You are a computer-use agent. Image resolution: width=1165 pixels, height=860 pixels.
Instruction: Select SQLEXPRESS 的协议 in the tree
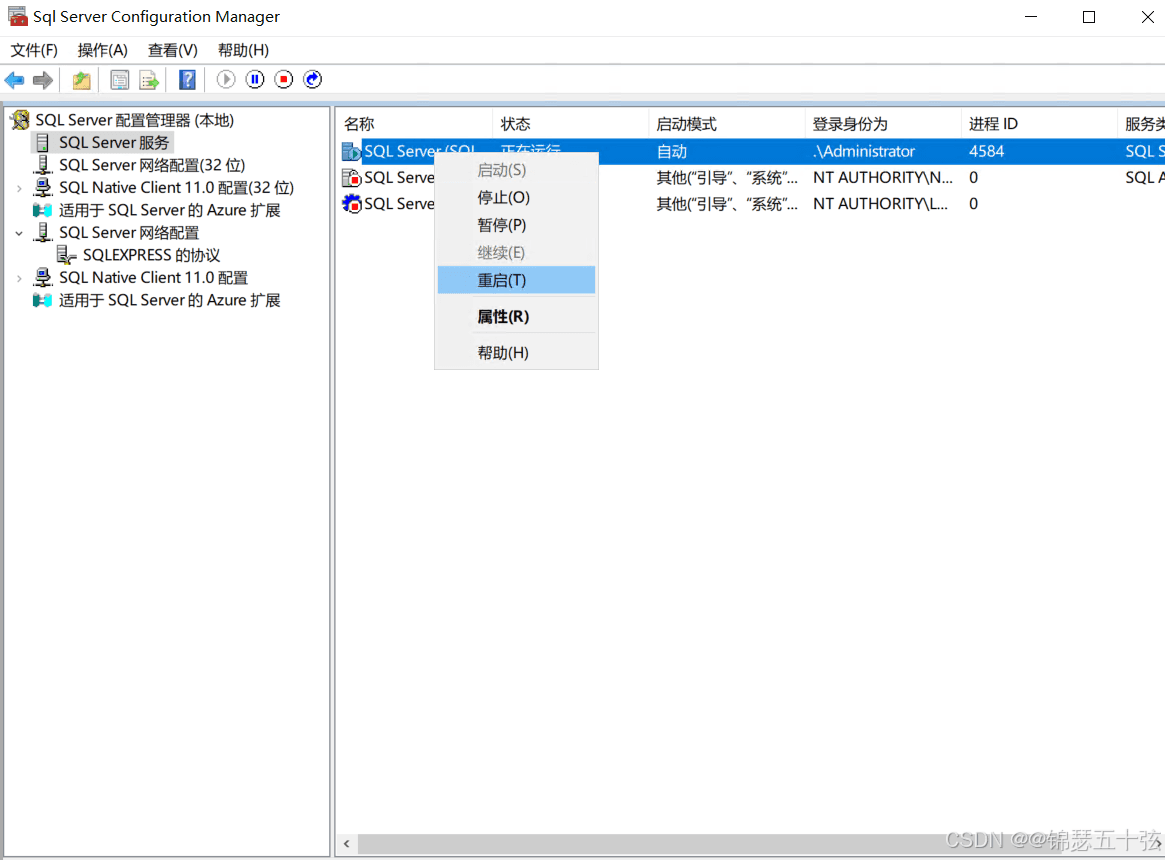(152, 255)
